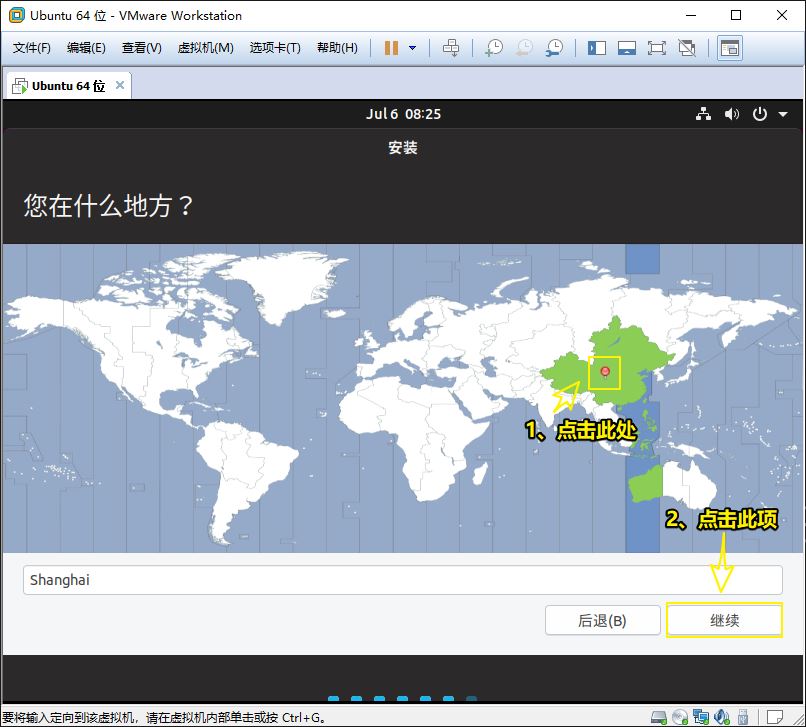Toggle Unity mode icon in toolbar
This screenshot has height=727, width=806.
(687, 48)
